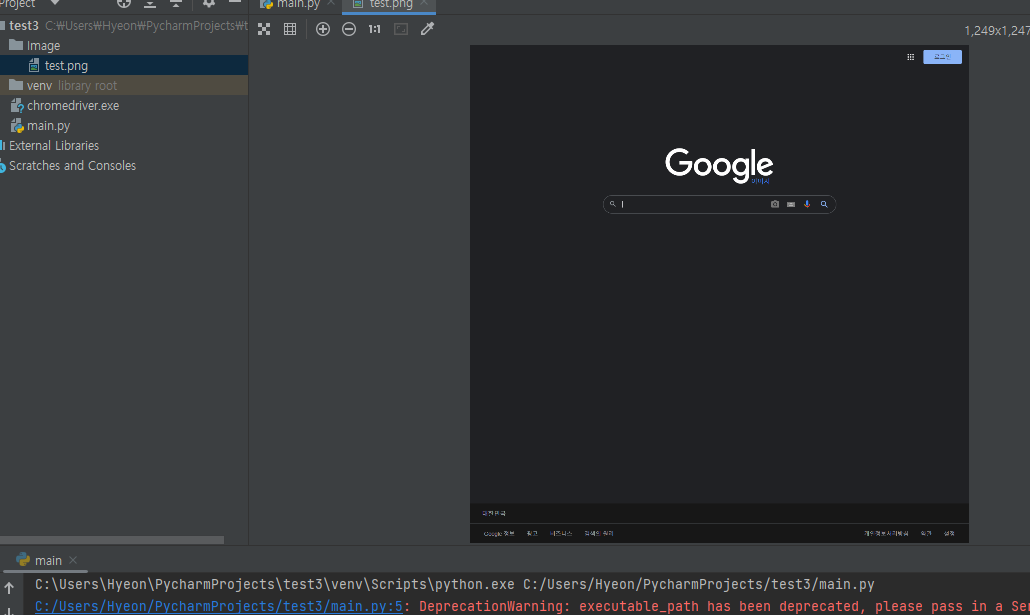Toggle chessboard transparency in image viewer
Viewport: 1030px width, 615px height.
point(264,29)
